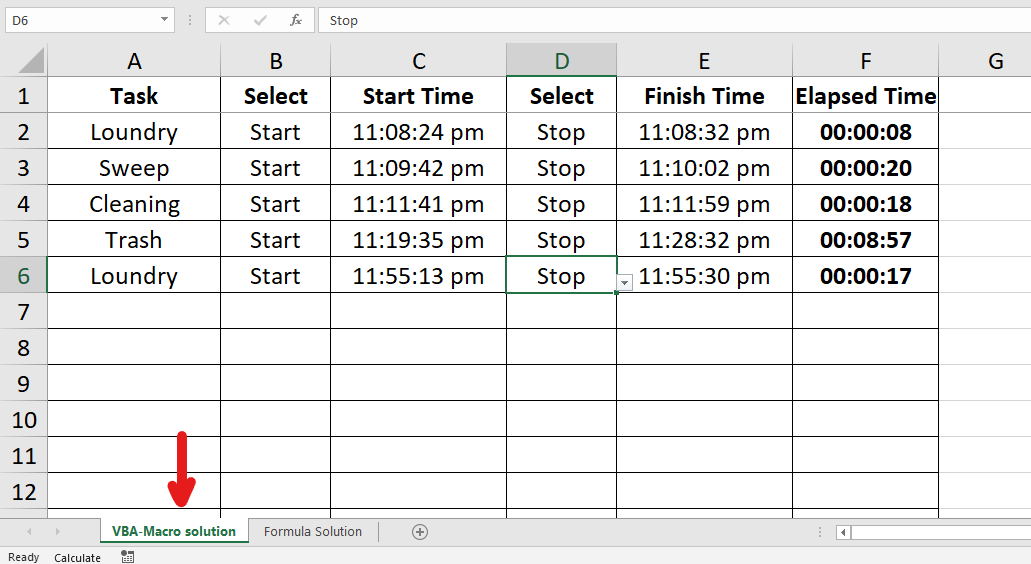Click previous sheet navigation arrow
This screenshot has height=564, width=1031.
[x=29, y=532]
